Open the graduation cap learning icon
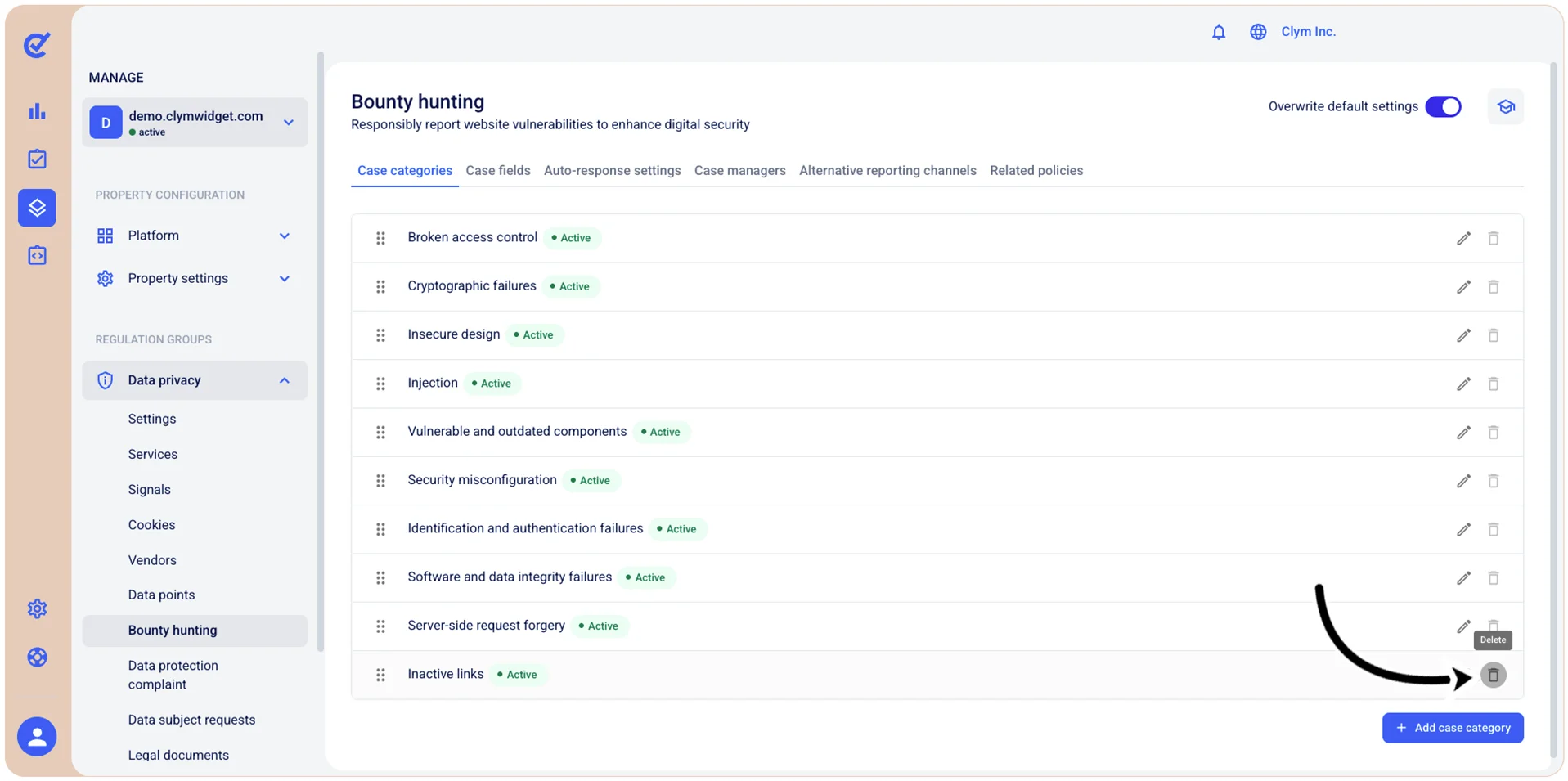The image size is (1568, 781). (1506, 106)
